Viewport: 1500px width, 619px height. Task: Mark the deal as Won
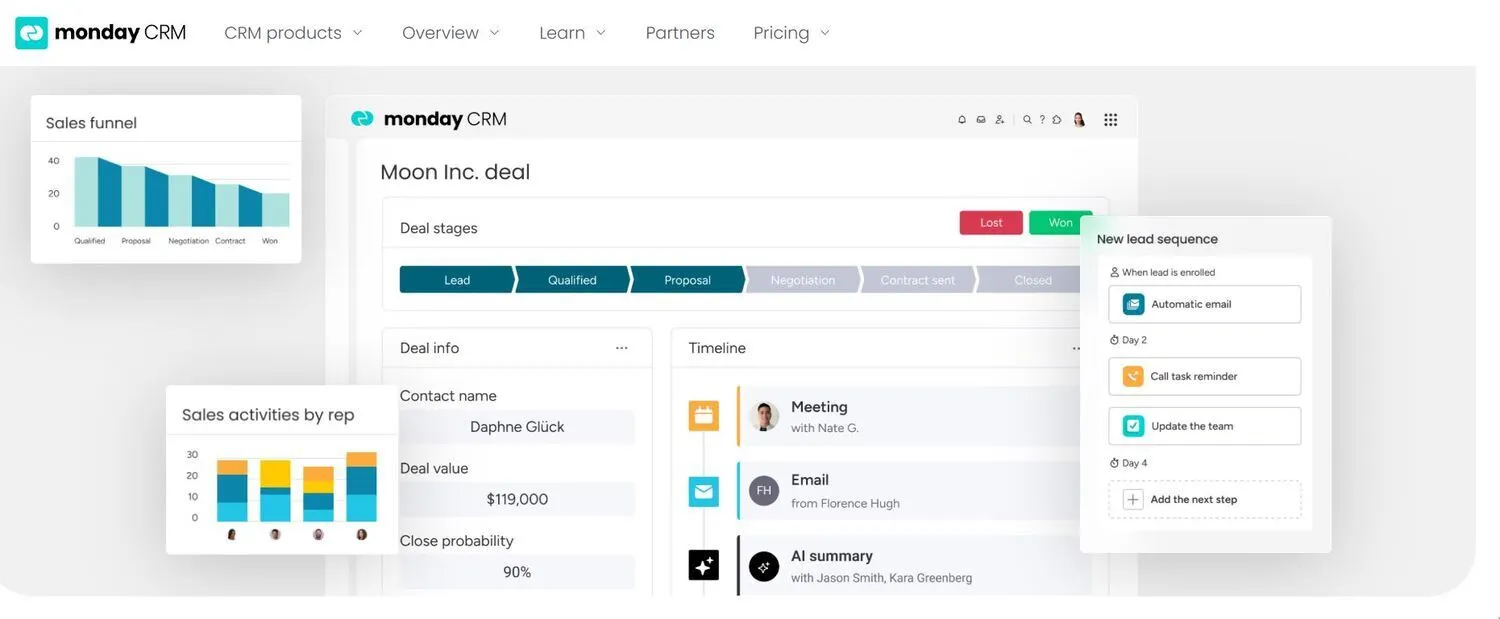pyautogui.click(x=1060, y=223)
